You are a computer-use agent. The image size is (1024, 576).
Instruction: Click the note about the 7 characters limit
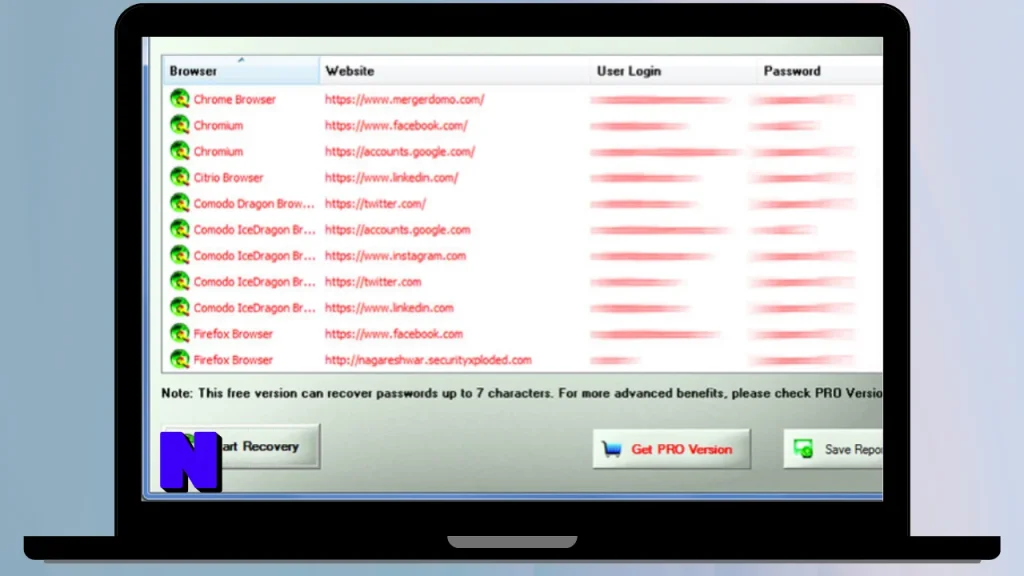(x=522, y=393)
